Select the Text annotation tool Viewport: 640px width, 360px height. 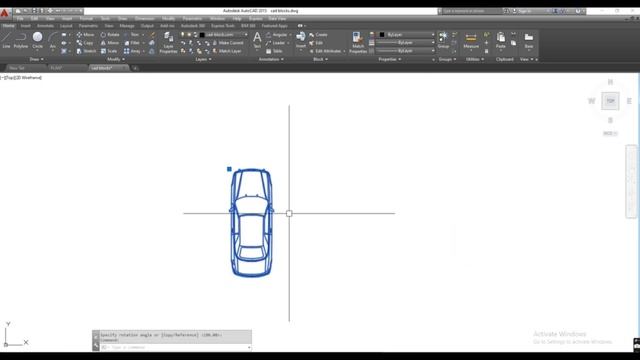[257, 41]
